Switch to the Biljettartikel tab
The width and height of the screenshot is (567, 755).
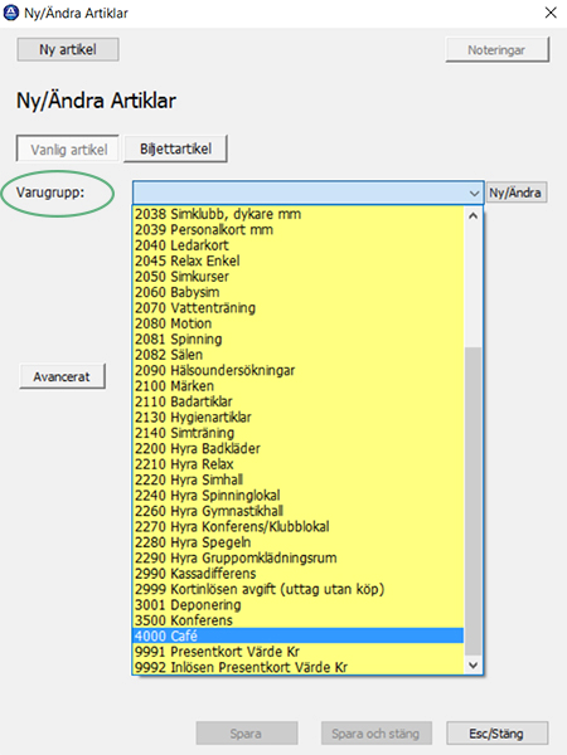click(176, 149)
